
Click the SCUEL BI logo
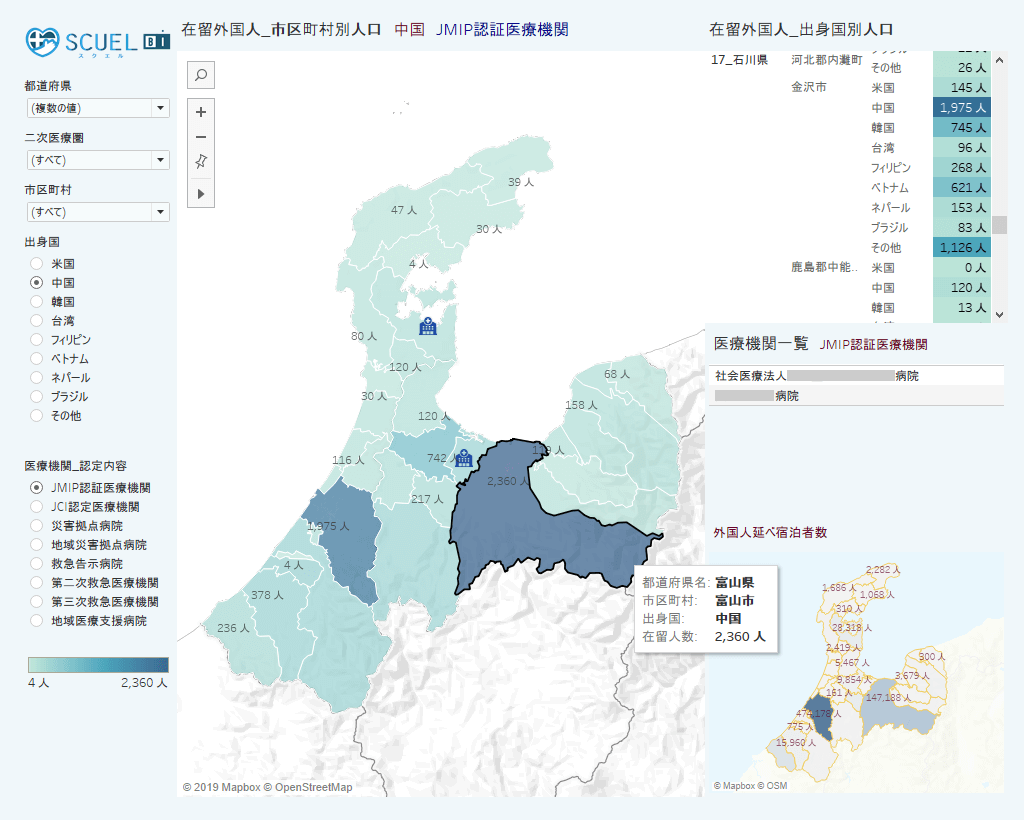click(97, 42)
